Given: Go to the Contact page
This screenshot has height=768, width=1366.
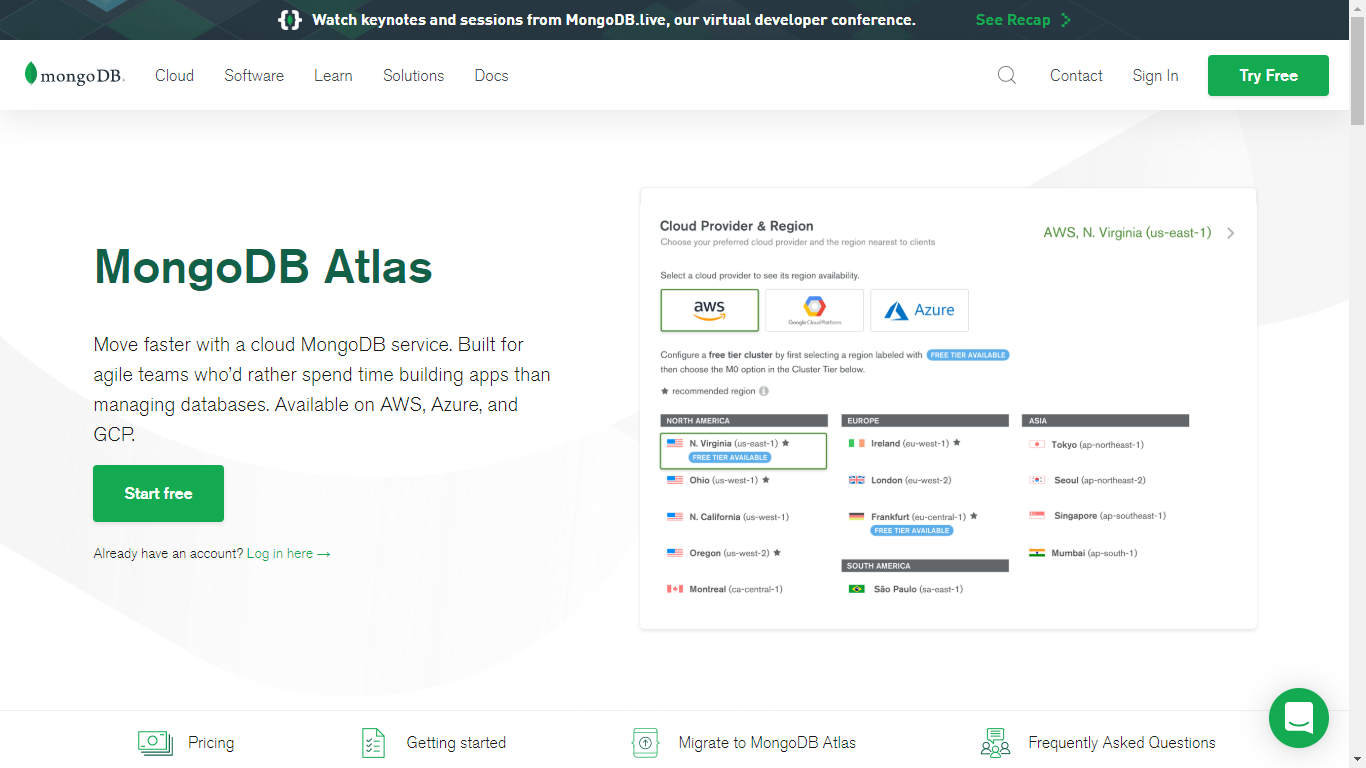Looking at the screenshot, I should 1076,75.
